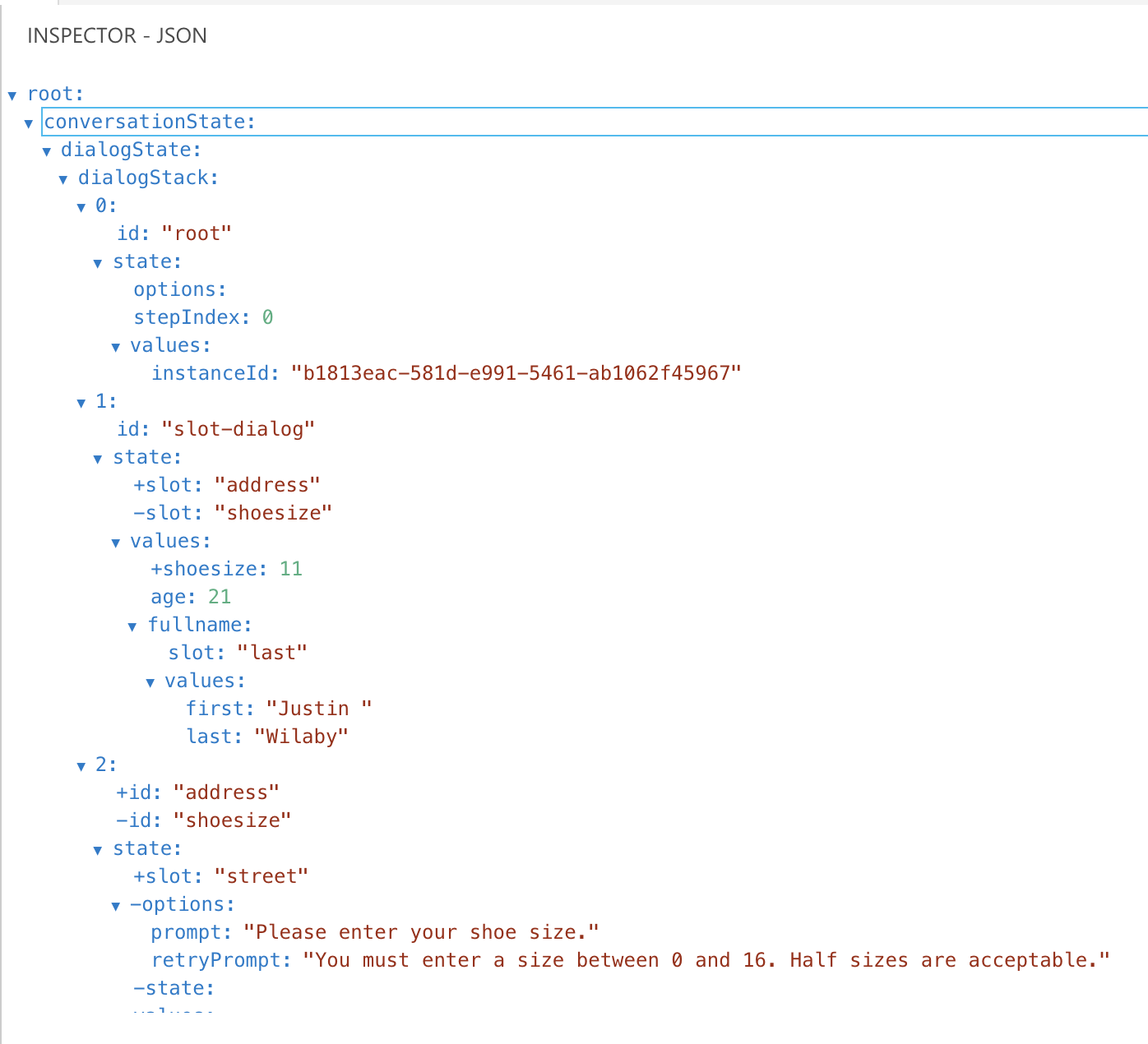Collapse stack entry 1
Image resolution: width=1148 pixels, height=1044 pixels.
tap(81, 402)
